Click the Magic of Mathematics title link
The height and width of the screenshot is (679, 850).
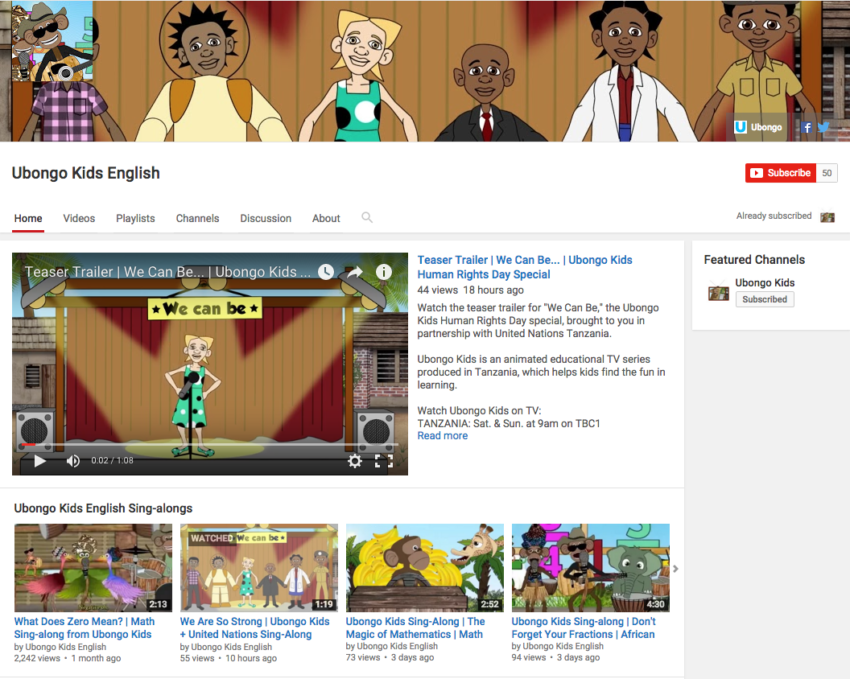point(415,628)
